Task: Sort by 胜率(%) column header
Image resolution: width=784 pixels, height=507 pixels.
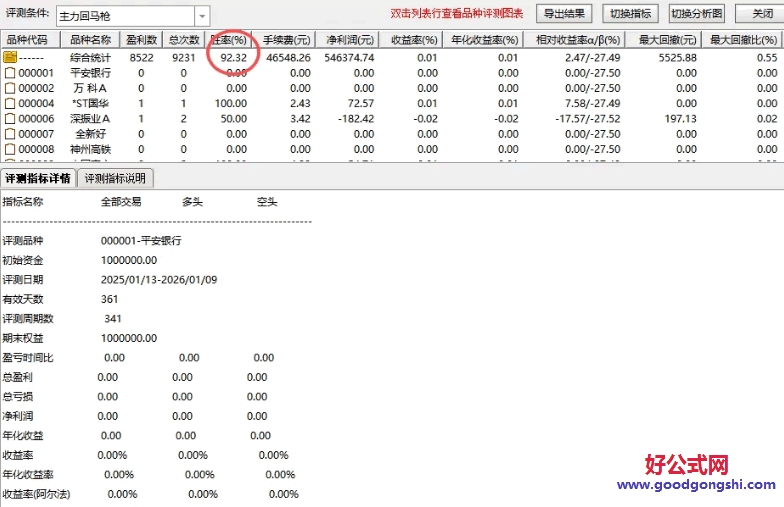Action: 228,40
